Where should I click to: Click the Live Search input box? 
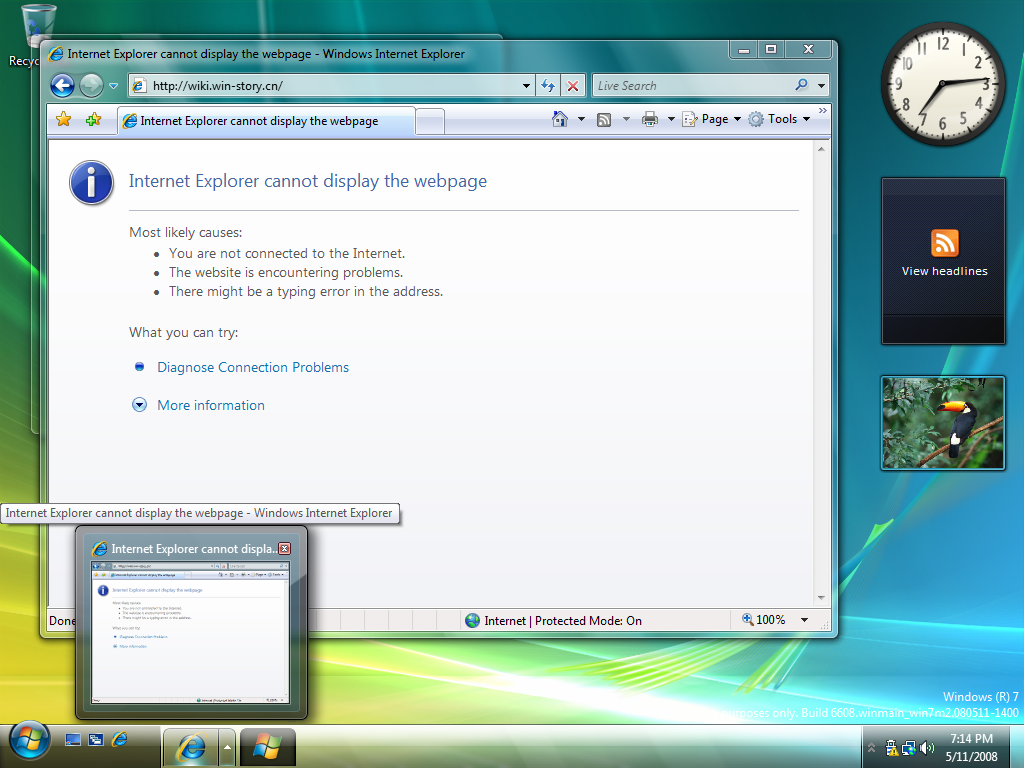[x=692, y=86]
